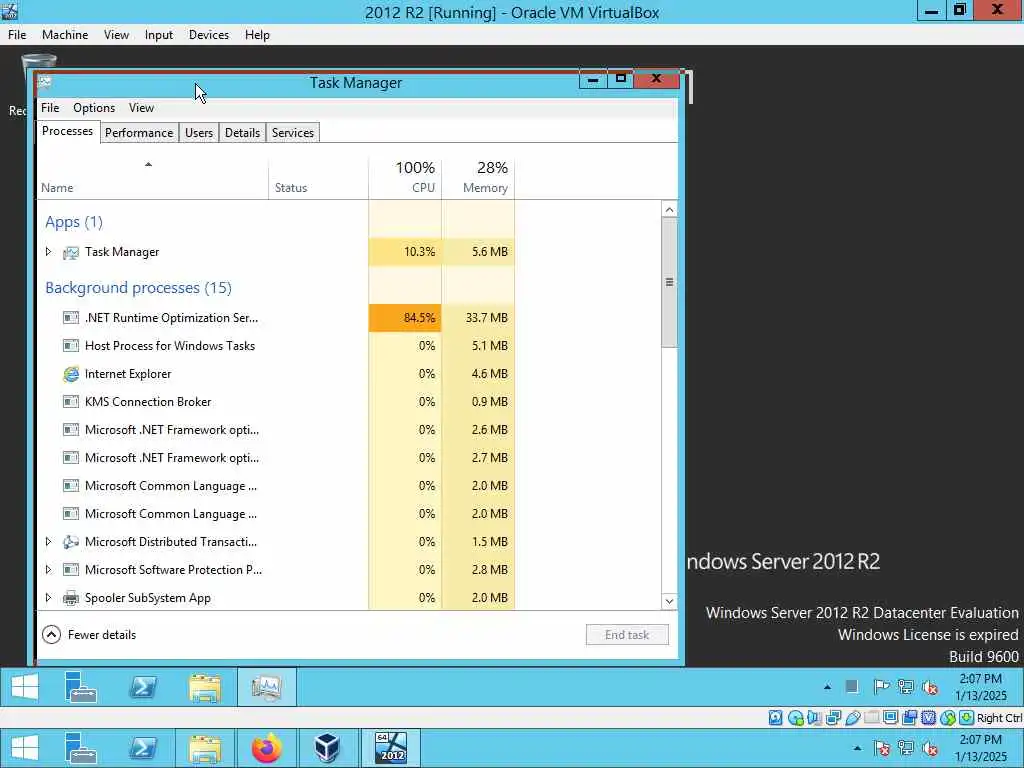The width and height of the screenshot is (1024, 768).
Task: Open File Explorer on guest VM taskbar
Action: tap(204, 688)
